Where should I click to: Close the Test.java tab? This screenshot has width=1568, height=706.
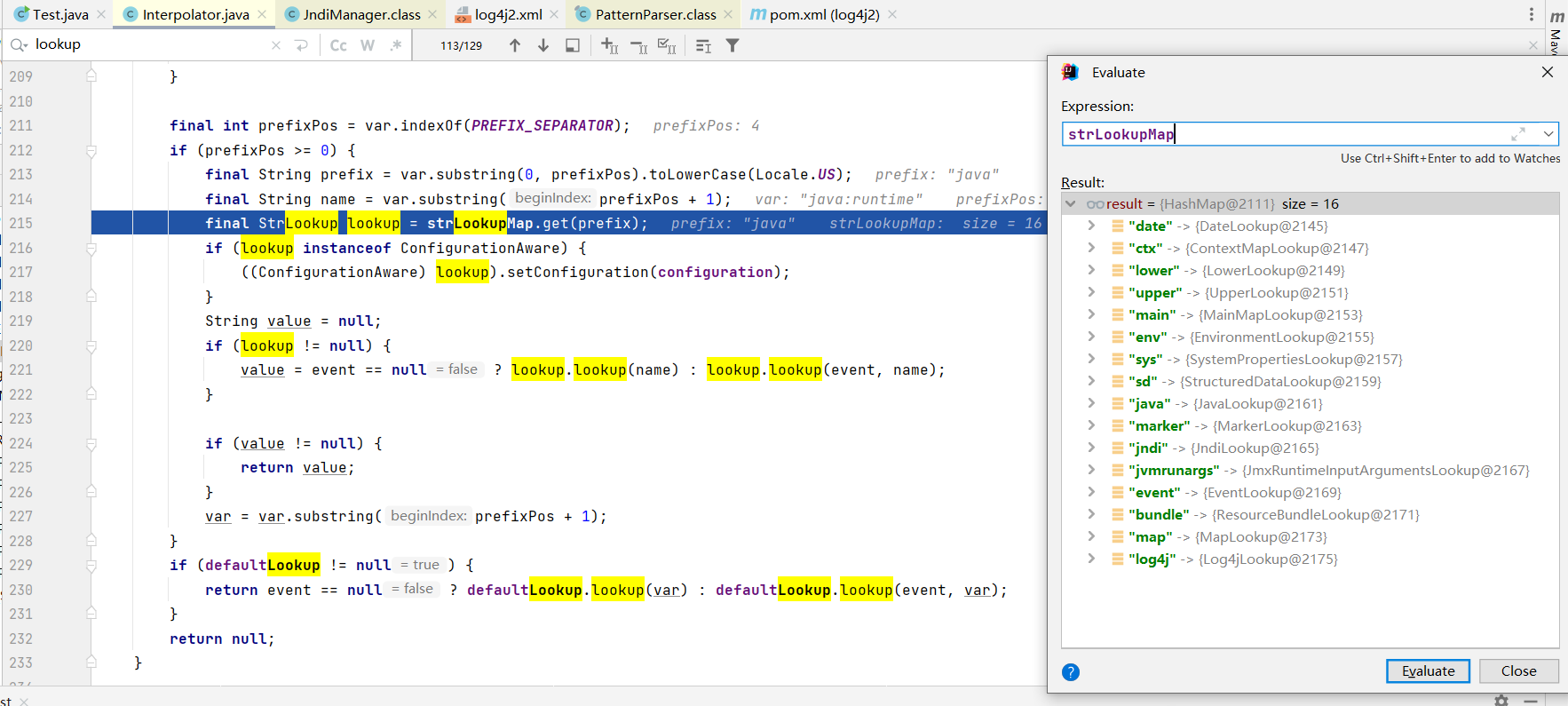pos(101,14)
